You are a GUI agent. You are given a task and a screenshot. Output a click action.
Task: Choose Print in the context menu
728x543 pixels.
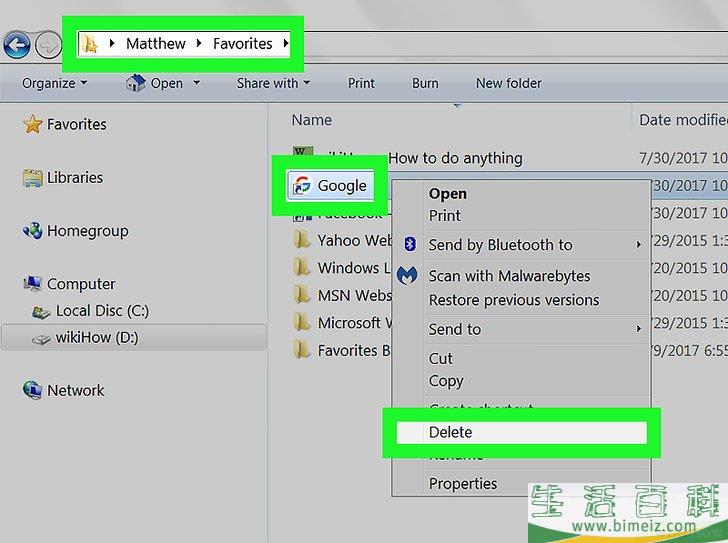(444, 216)
